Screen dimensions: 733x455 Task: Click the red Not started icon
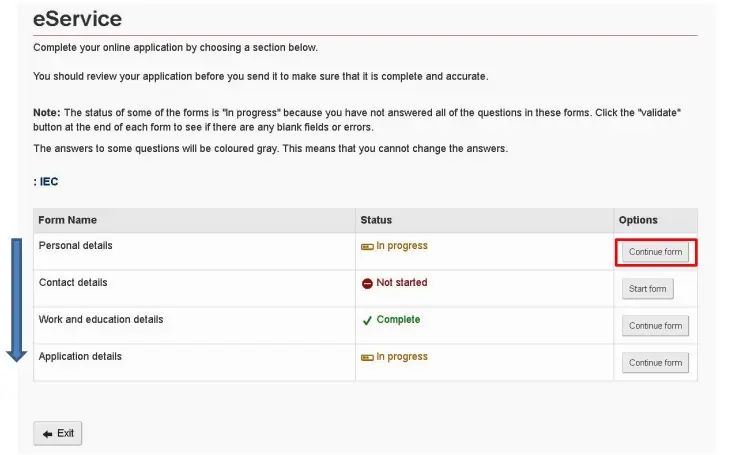pyautogui.click(x=367, y=283)
